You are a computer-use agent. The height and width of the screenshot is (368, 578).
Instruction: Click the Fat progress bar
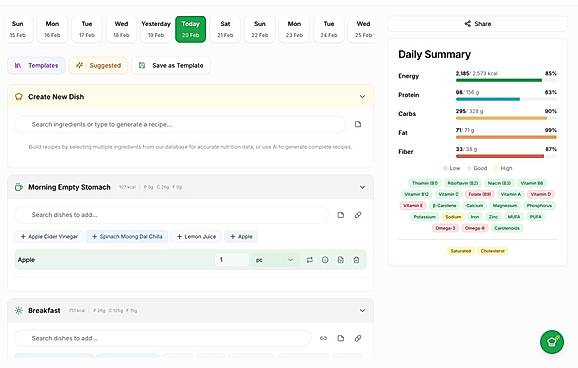pyautogui.click(x=506, y=137)
